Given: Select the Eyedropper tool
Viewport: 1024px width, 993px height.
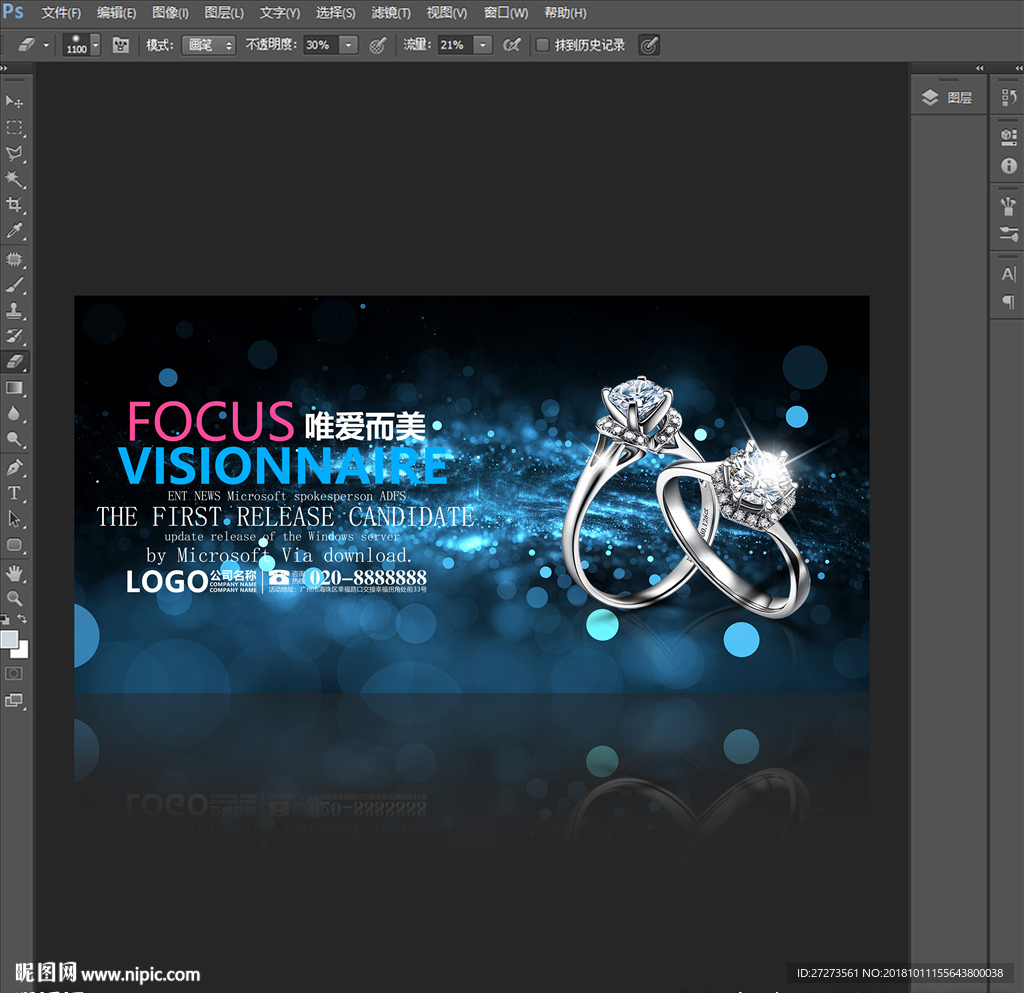Looking at the screenshot, I should pyautogui.click(x=14, y=230).
